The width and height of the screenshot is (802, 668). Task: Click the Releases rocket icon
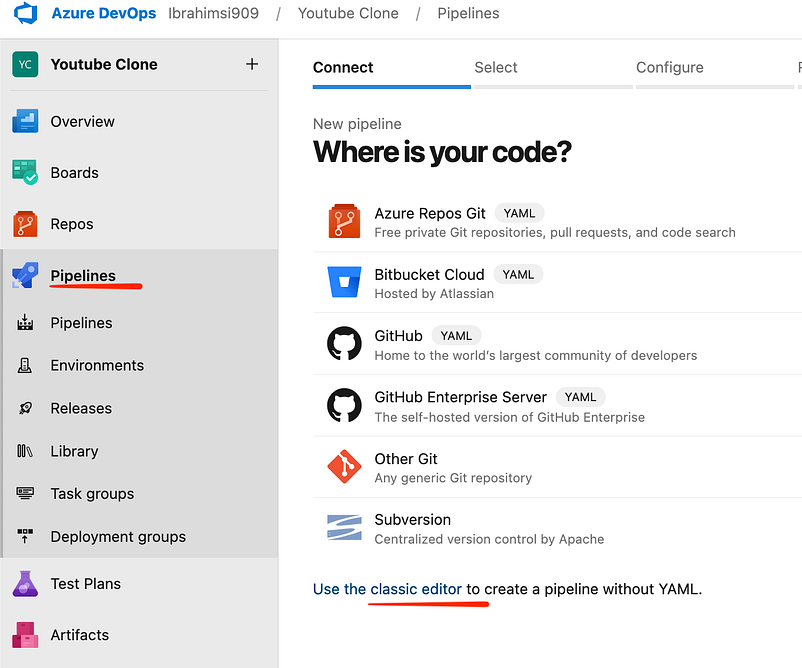pyautogui.click(x=25, y=408)
